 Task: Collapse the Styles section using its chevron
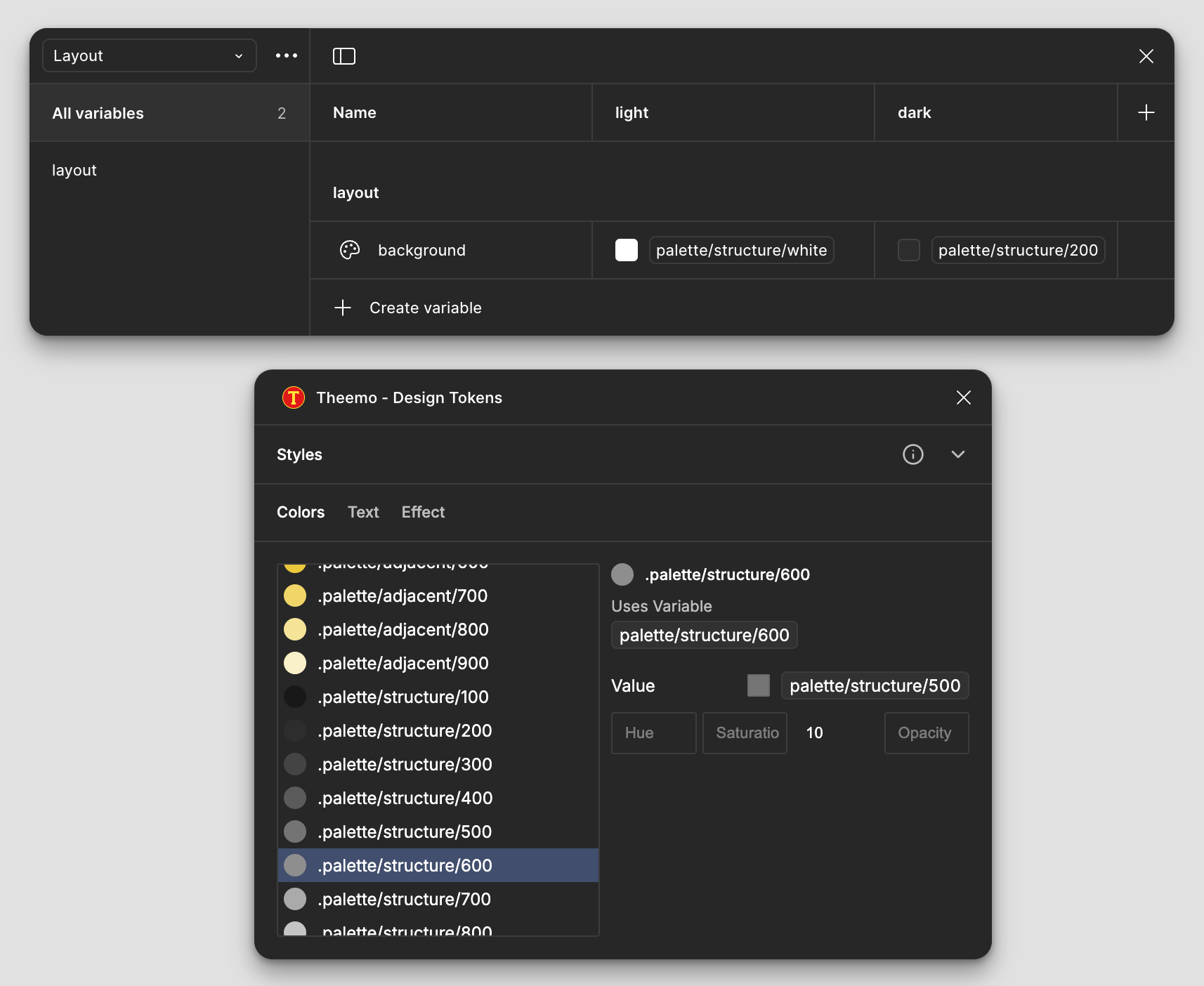point(958,454)
